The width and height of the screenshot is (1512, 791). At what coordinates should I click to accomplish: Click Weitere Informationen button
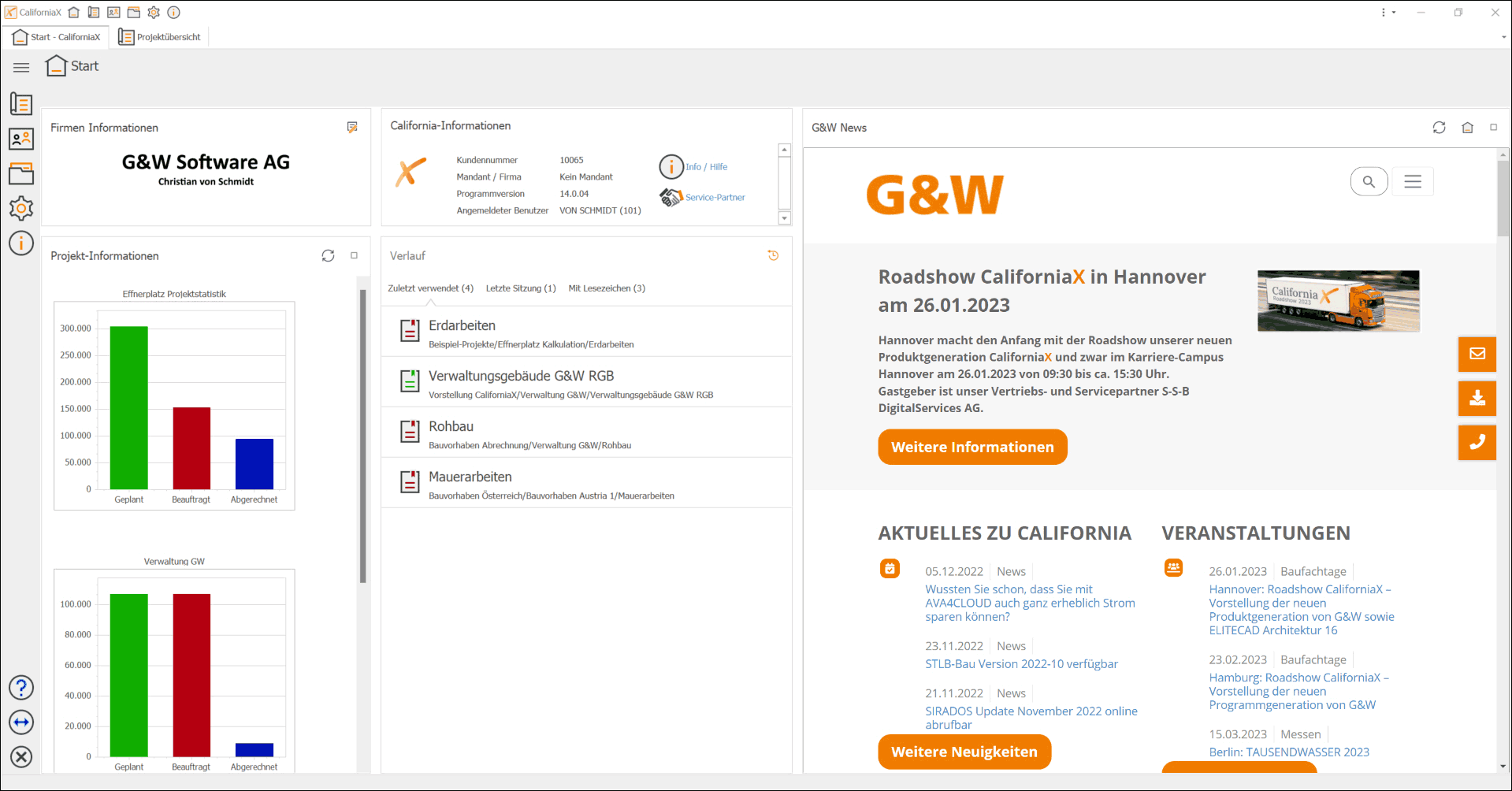coord(972,447)
